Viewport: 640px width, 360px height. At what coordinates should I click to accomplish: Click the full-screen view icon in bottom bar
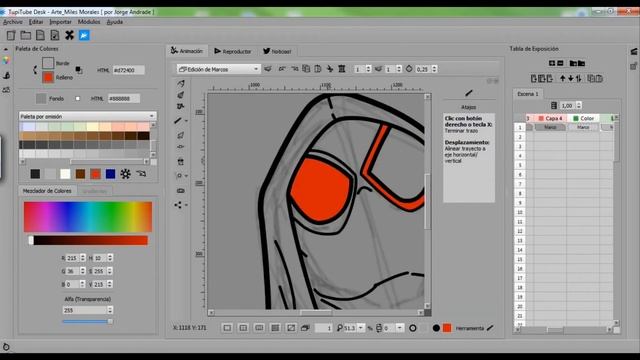pos(291,328)
